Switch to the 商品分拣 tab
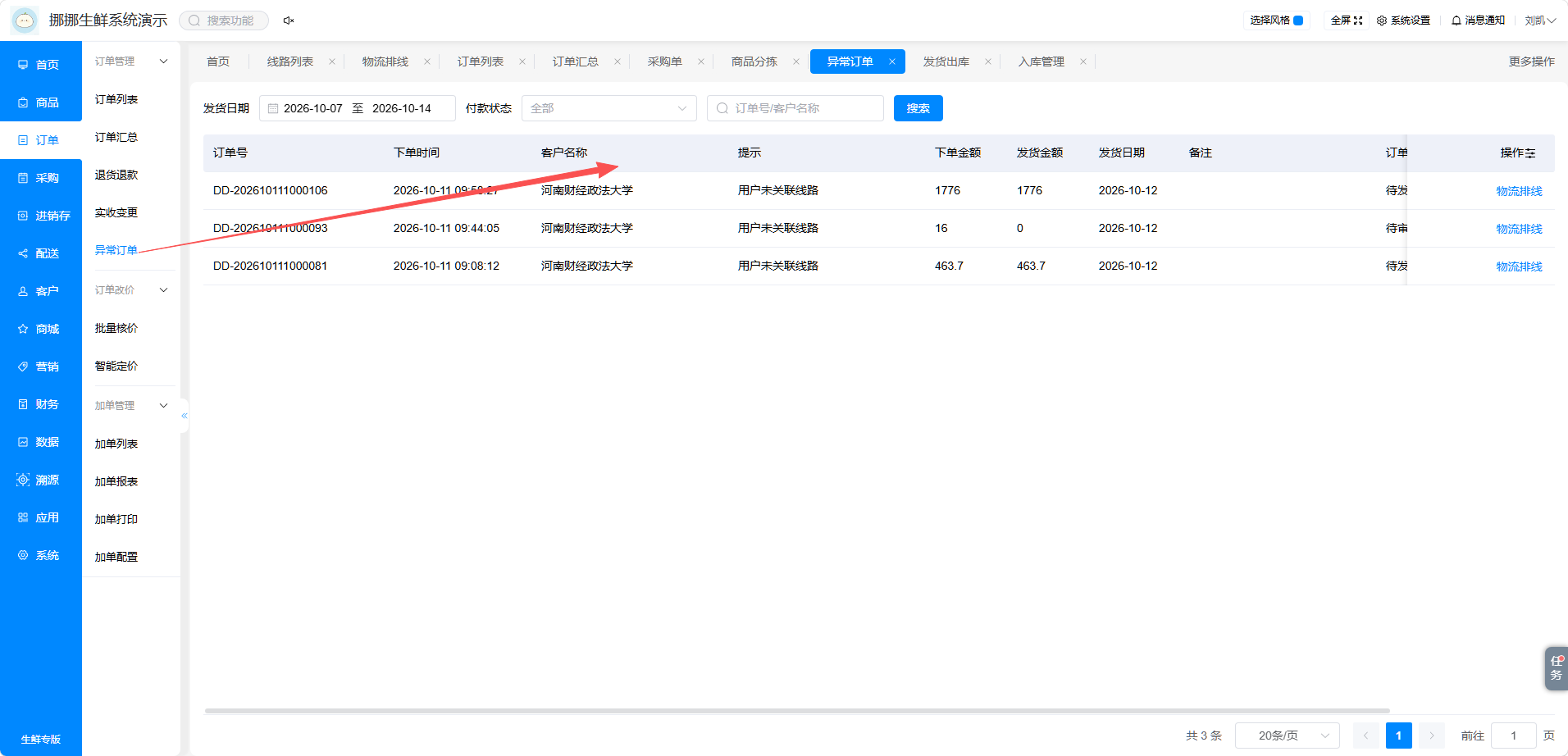This screenshot has height=756, width=1568. pos(754,61)
